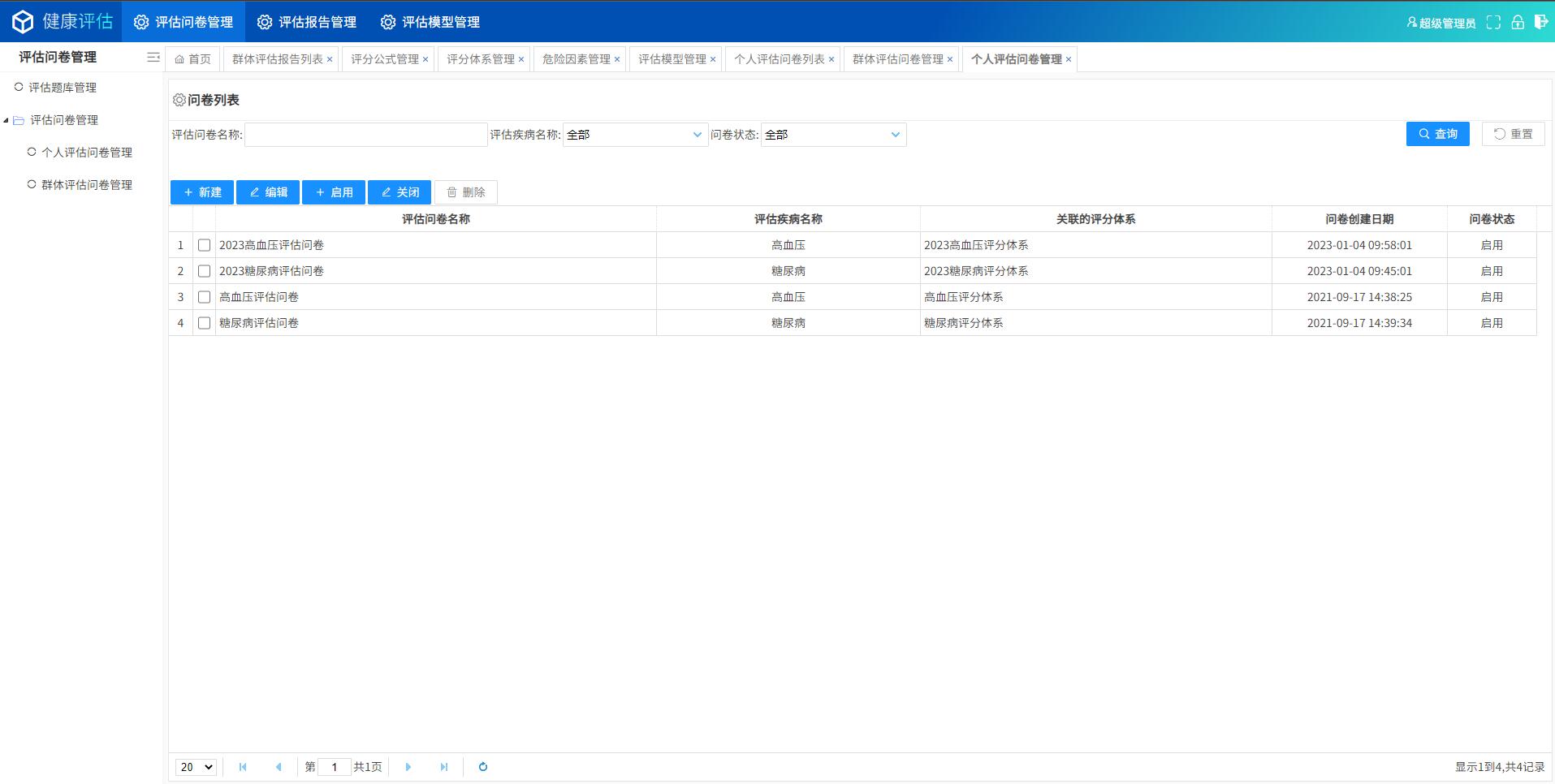The width and height of the screenshot is (1555, 784).
Task: Click the page number input box
Action: (335, 767)
